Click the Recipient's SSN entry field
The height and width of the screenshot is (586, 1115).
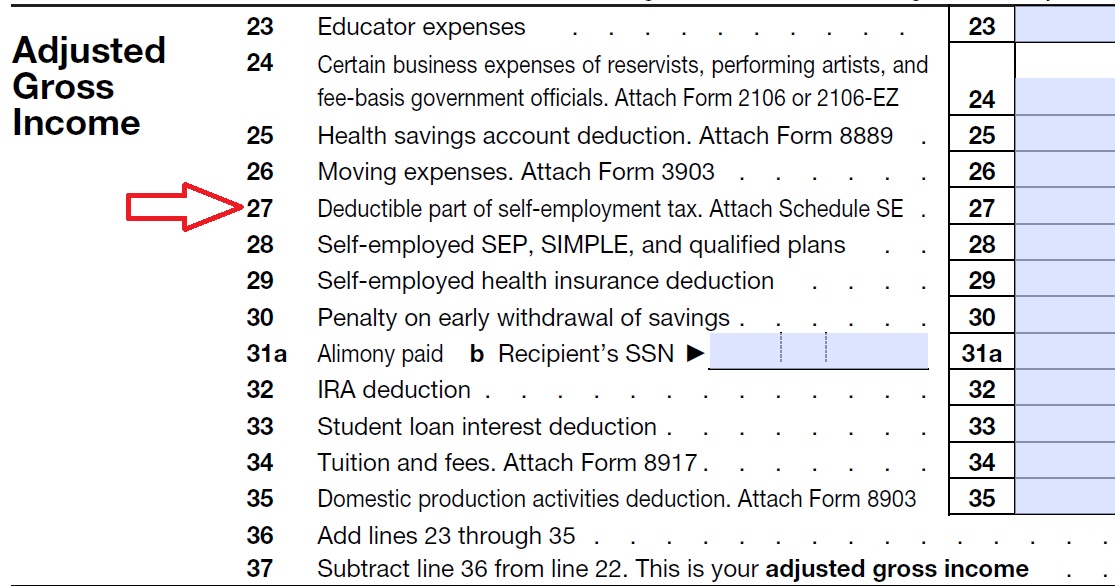click(x=818, y=351)
